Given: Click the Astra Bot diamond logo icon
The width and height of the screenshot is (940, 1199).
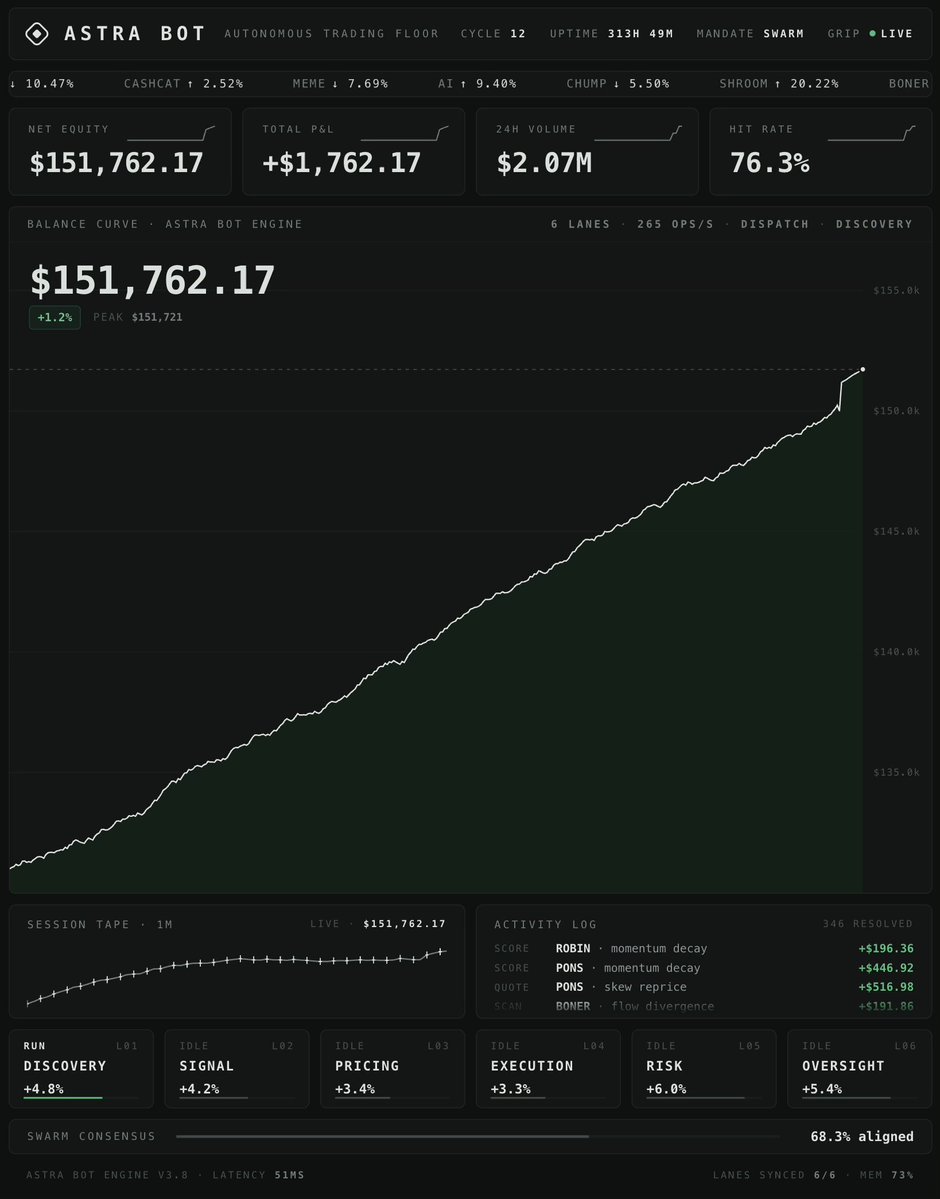Looking at the screenshot, I should (x=37, y=34).
